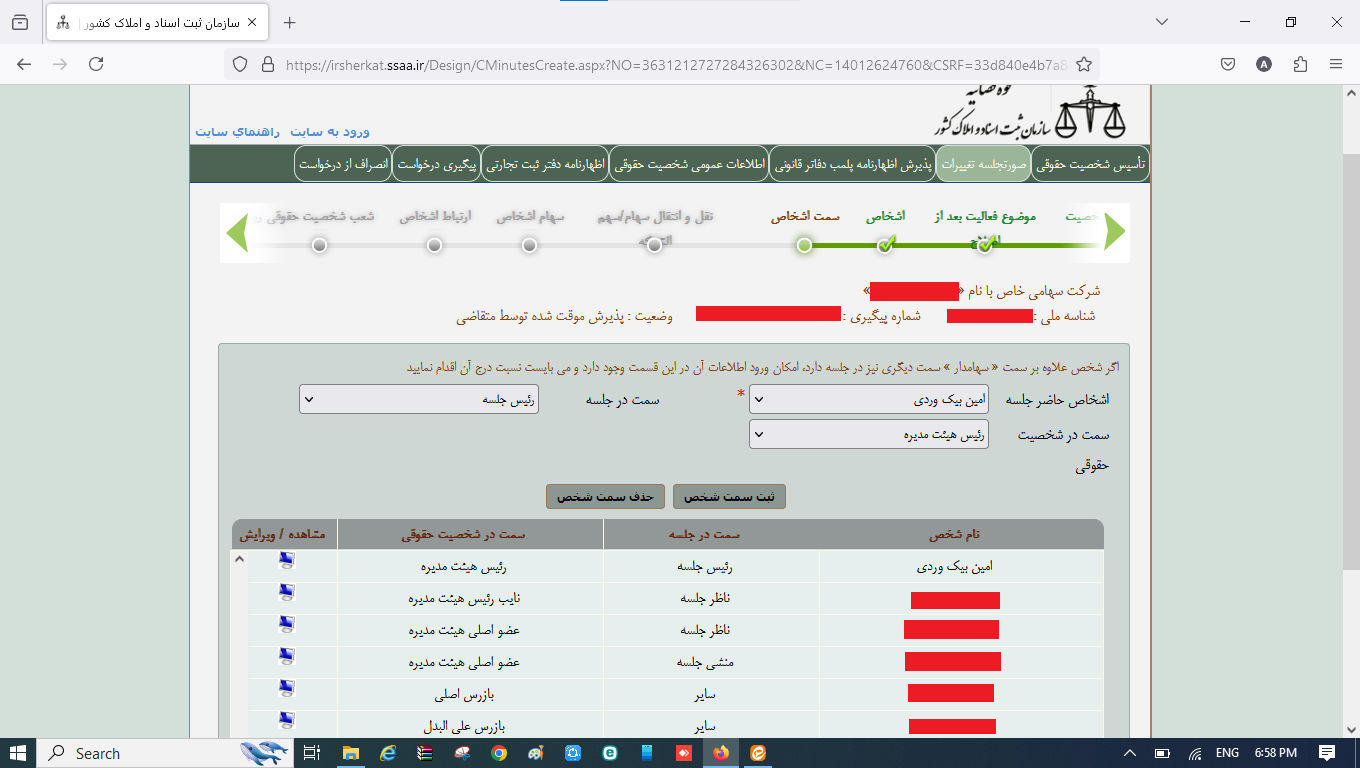This screenshot has height=768, width=1360.
Task: Open Firefox hamburger application menu
Action: pyautogui.click(x=1336, y=64)
